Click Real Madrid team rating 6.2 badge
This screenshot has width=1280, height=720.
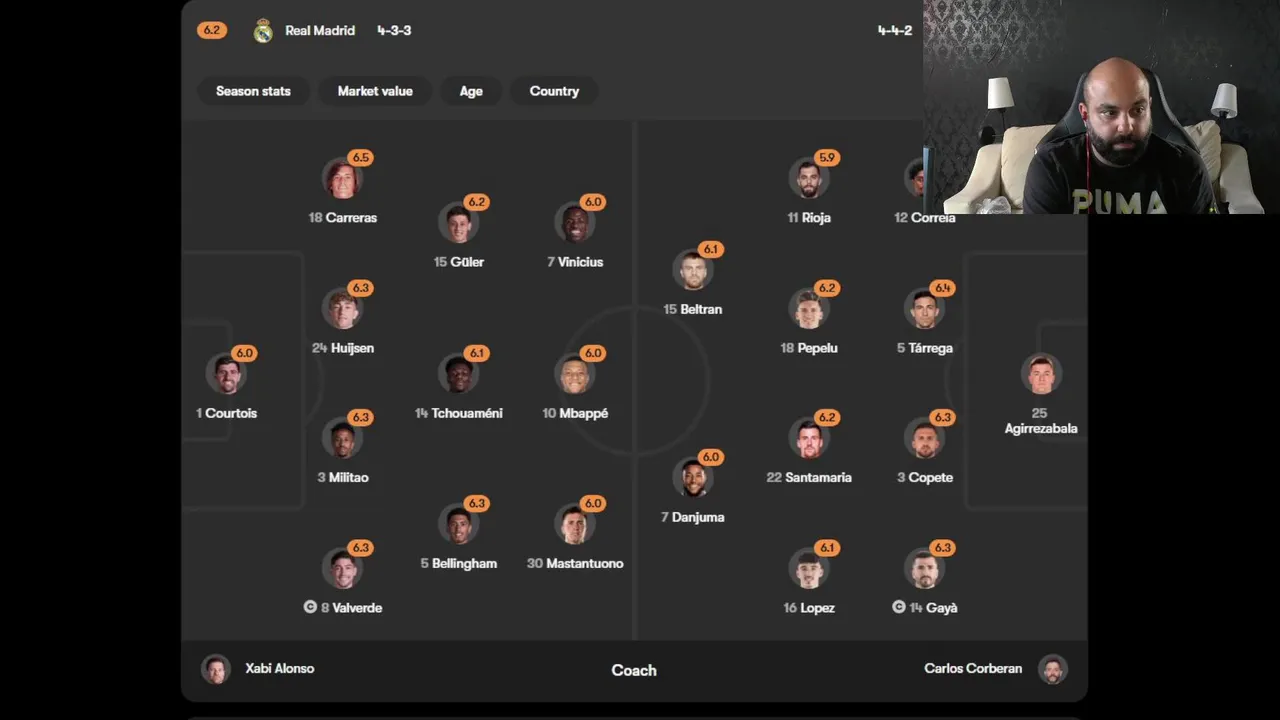212,31
